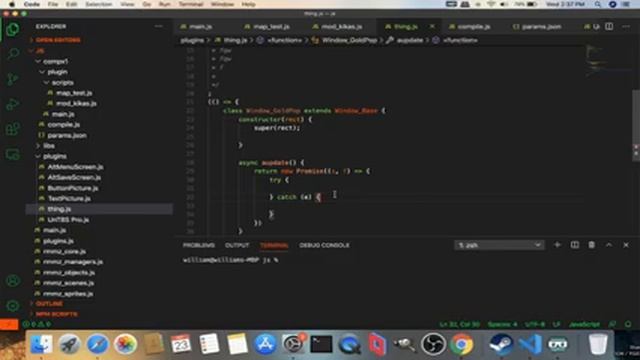The height and width of the screenshot is (360, 640).
Task: Open the errors and warnings count in the status bar
Action: [x=37, y=324]
